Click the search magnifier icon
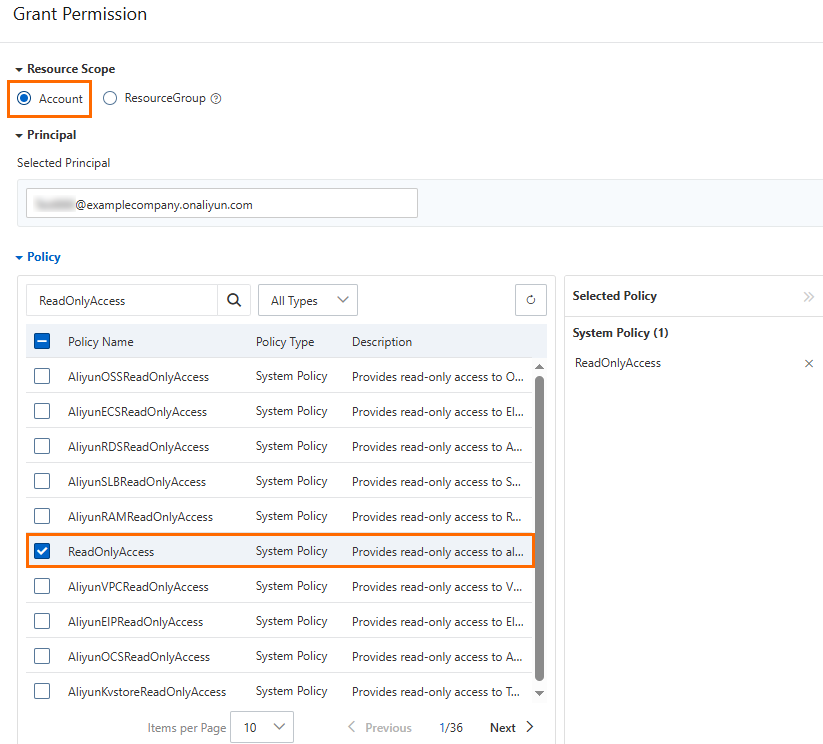This screenshot has width=823, height=744. (233, 300)
